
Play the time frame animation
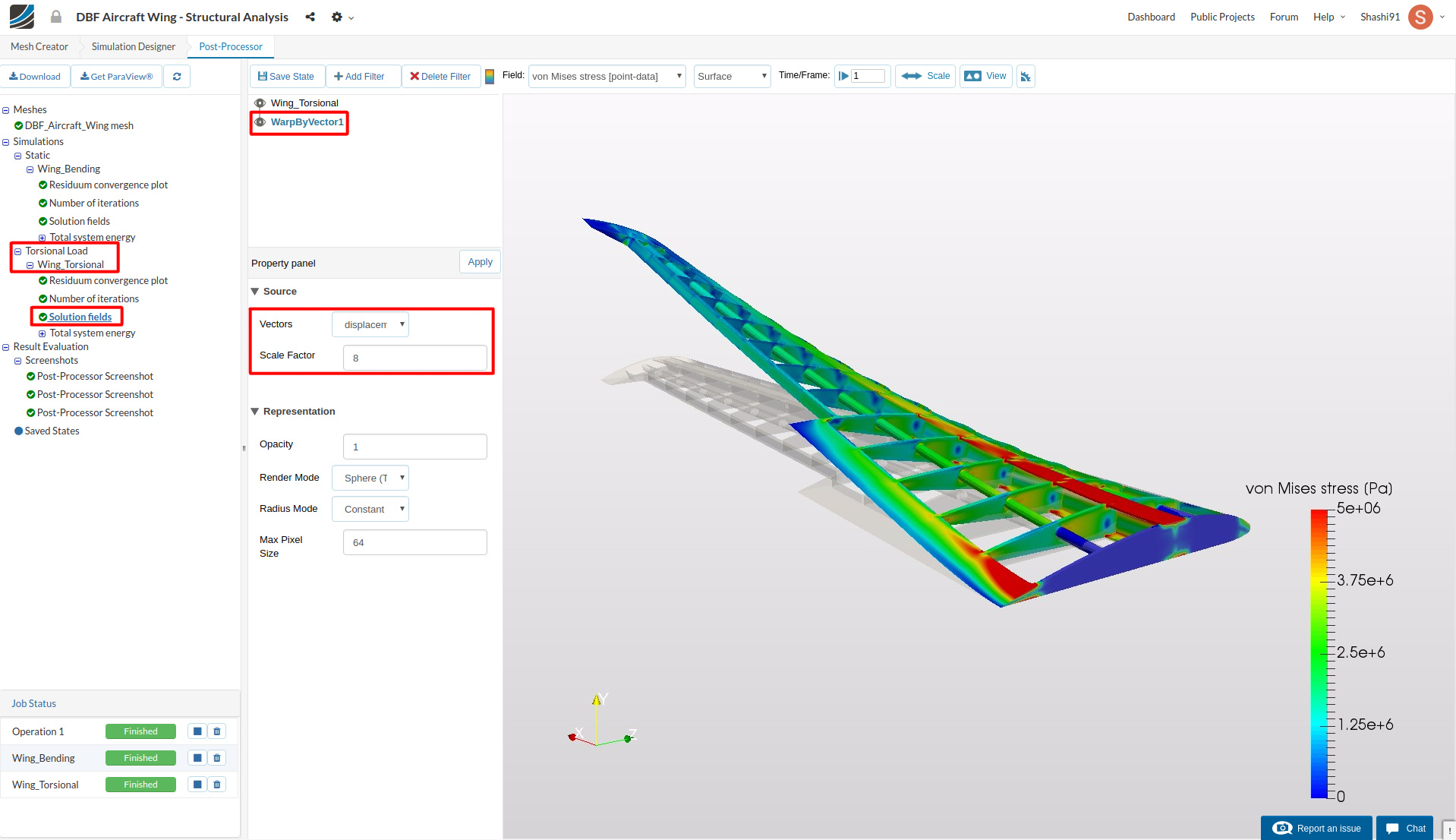843,76
